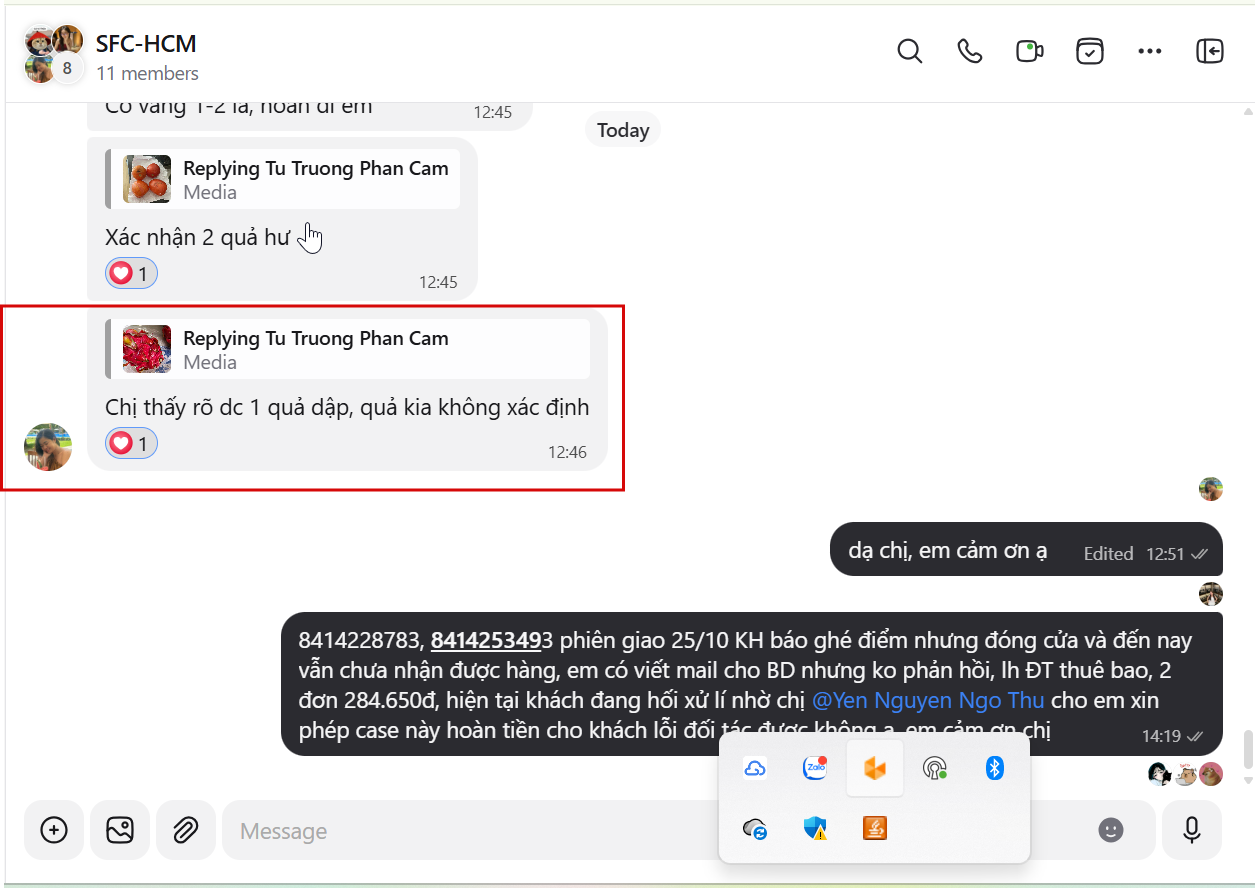Start a video call with the group
This screenshot has width=1255, height=888.
[1029, 51]
